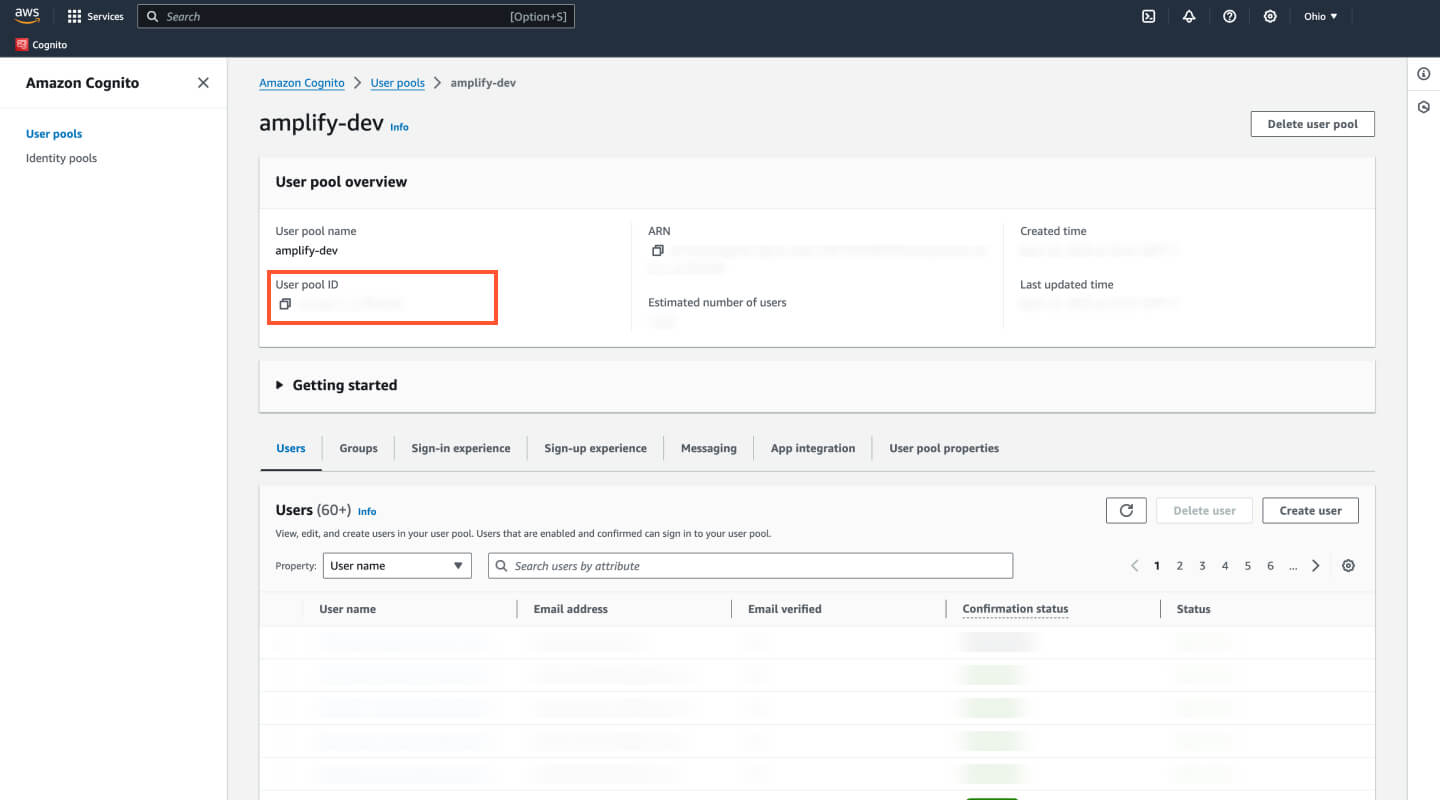Sort by Email verified column header
Viewport: 1440px width, 800px height.
(785, 609)
